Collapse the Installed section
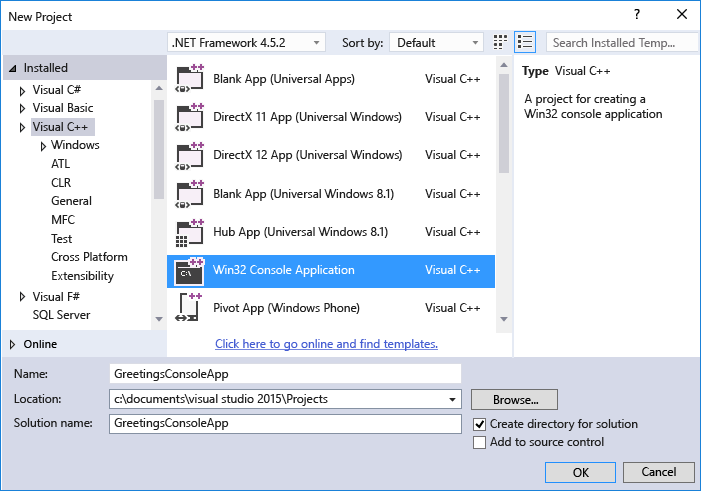Screen dimensions: 701x491 pyautogui.click(x=13, y=68)
